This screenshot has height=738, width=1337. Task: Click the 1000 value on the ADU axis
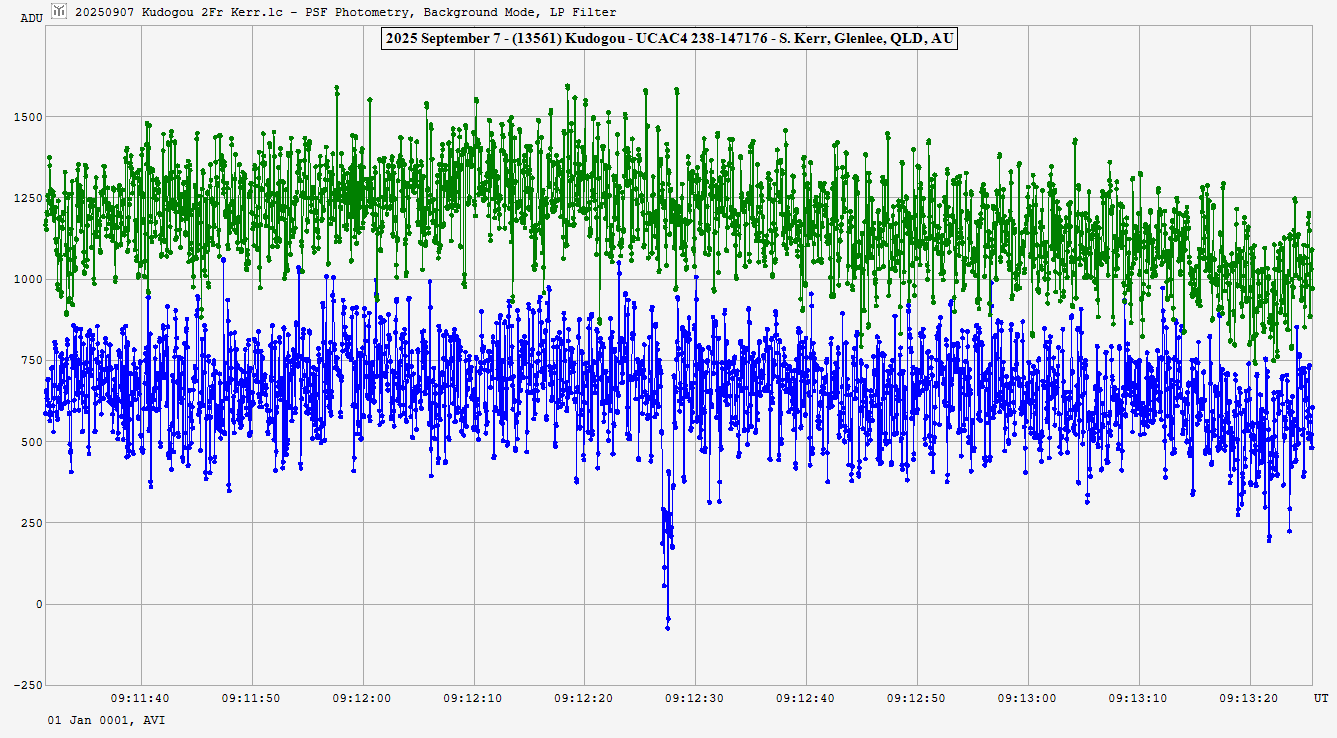tap(29, 279)
